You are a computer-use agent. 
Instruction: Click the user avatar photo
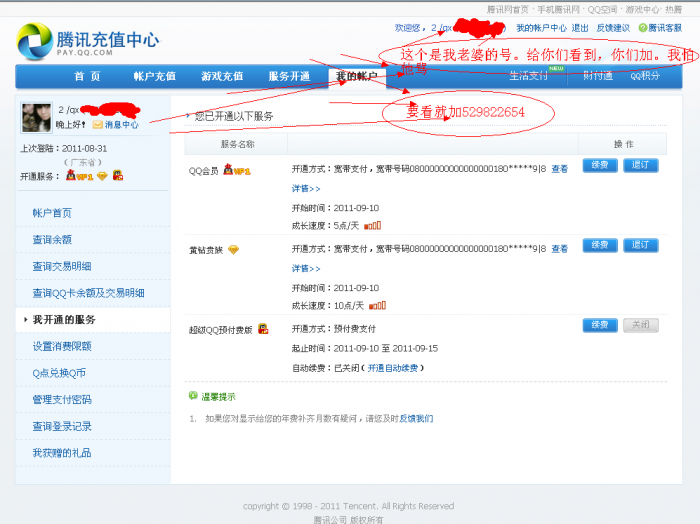coord(37,118)
